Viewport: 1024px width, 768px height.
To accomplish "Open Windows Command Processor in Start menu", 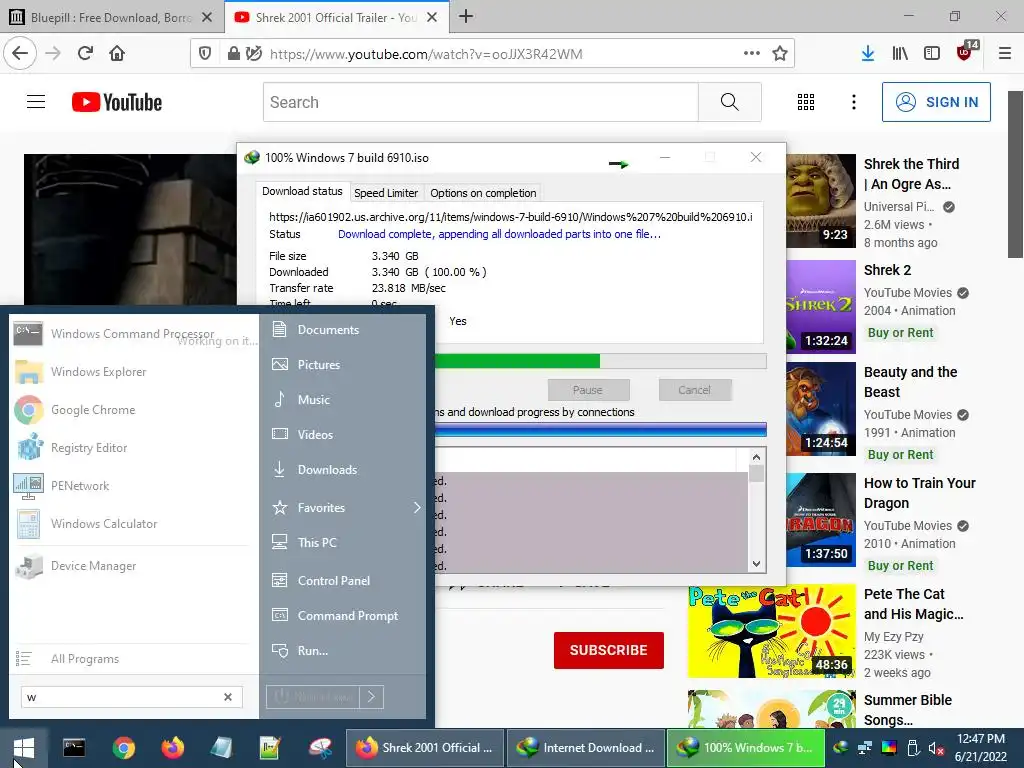I will pyautogui.click(x=133, y=334).
